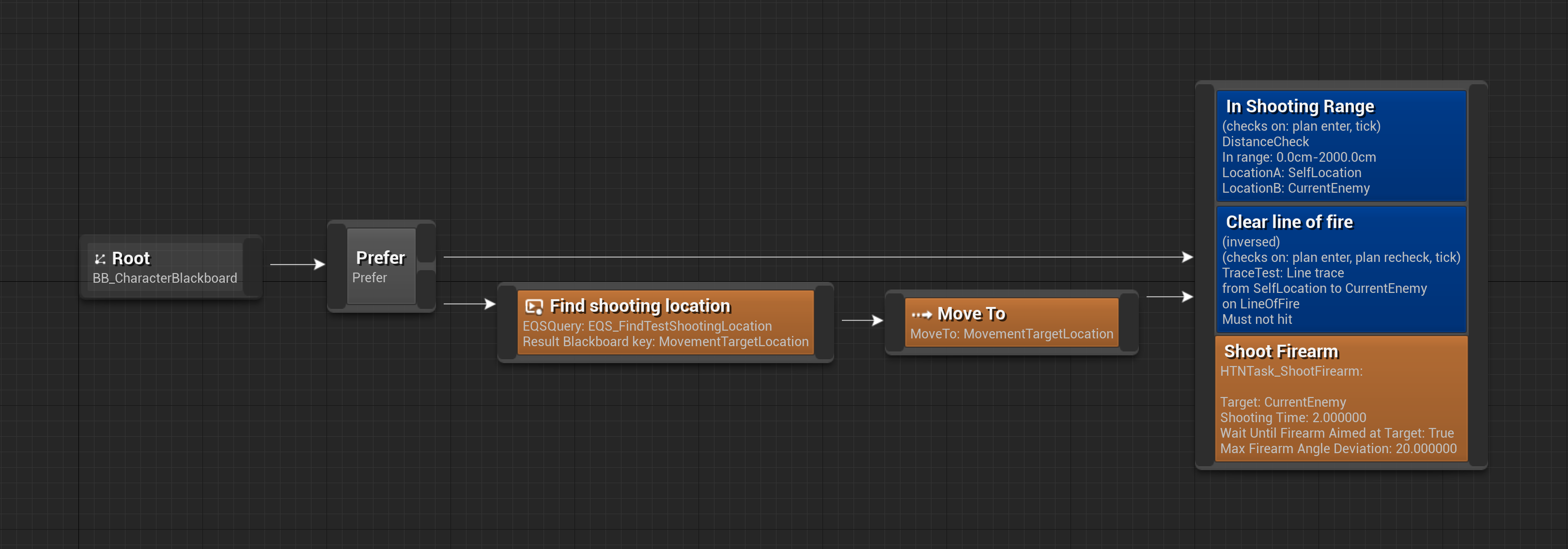Click the Root node output pin
Screen dimensions: 1568x549
[x=252, y=267]
